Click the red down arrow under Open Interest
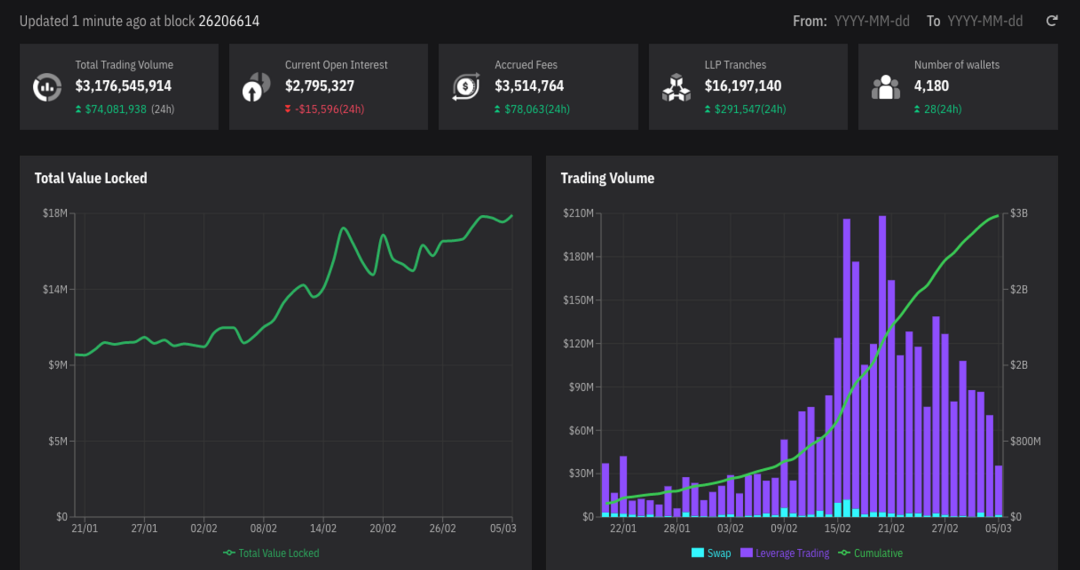Image resolution: width=1080 pixels, height=570 pixels. pyautogui.click(x=289, y=110)
